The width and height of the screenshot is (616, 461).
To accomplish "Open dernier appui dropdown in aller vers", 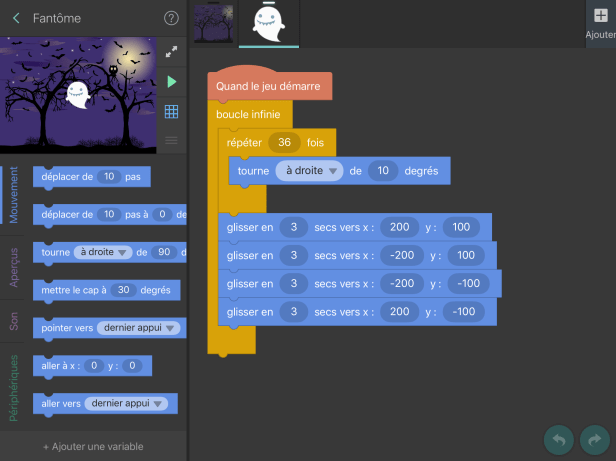I will tap(128, 404).
